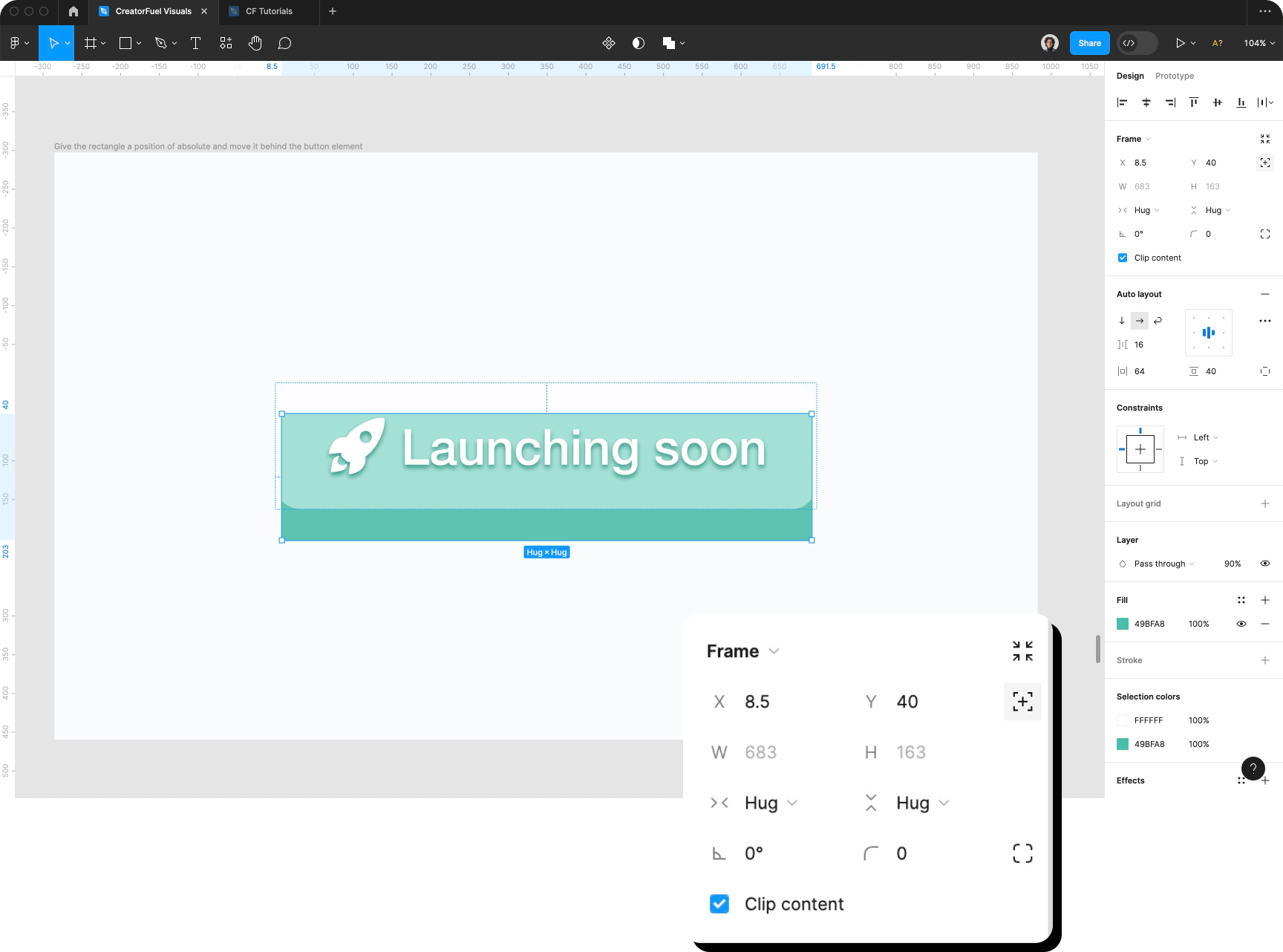Hide the 49BFA8 fill with its eye icon
The height and width of the screenshot is (952, 1283).
pos(1241,624)
